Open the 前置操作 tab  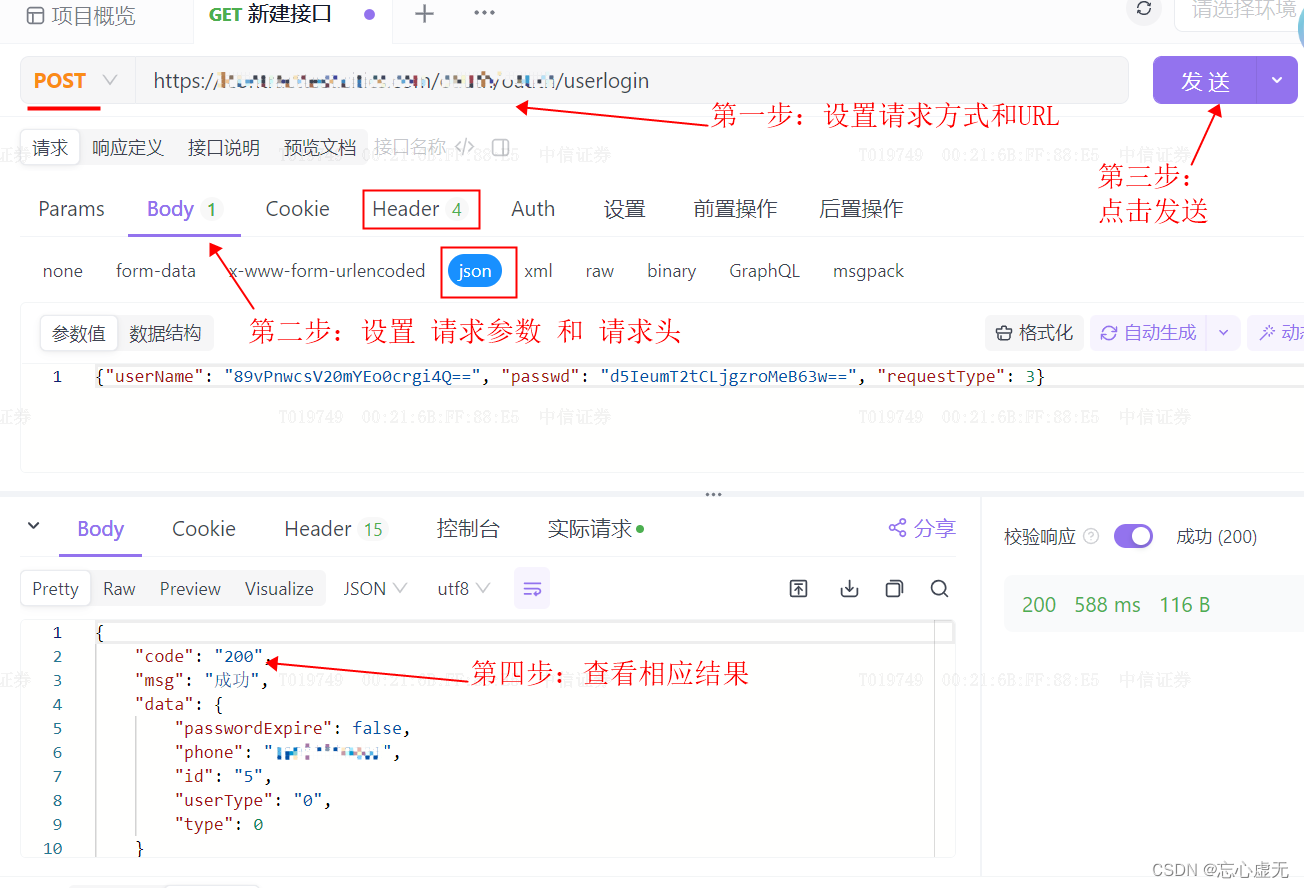pos(735,209)
